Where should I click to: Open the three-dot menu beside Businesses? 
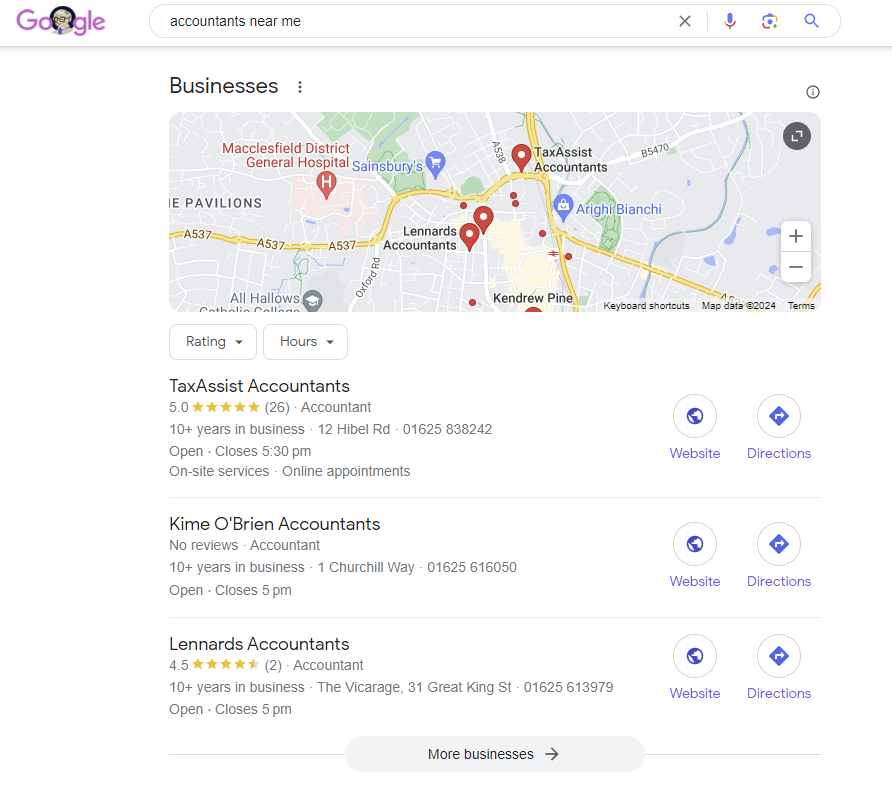click(x=300, y=86)
